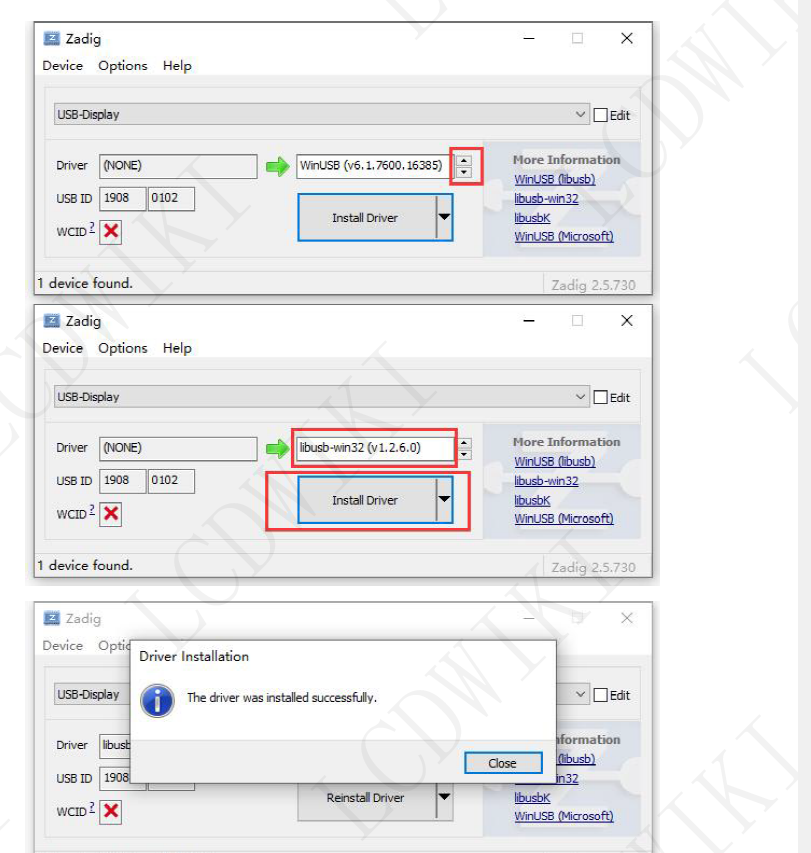
Task: Click the red X WCID icon below the Reinstall Driver window's USB ID
Action: pos(111,812)
